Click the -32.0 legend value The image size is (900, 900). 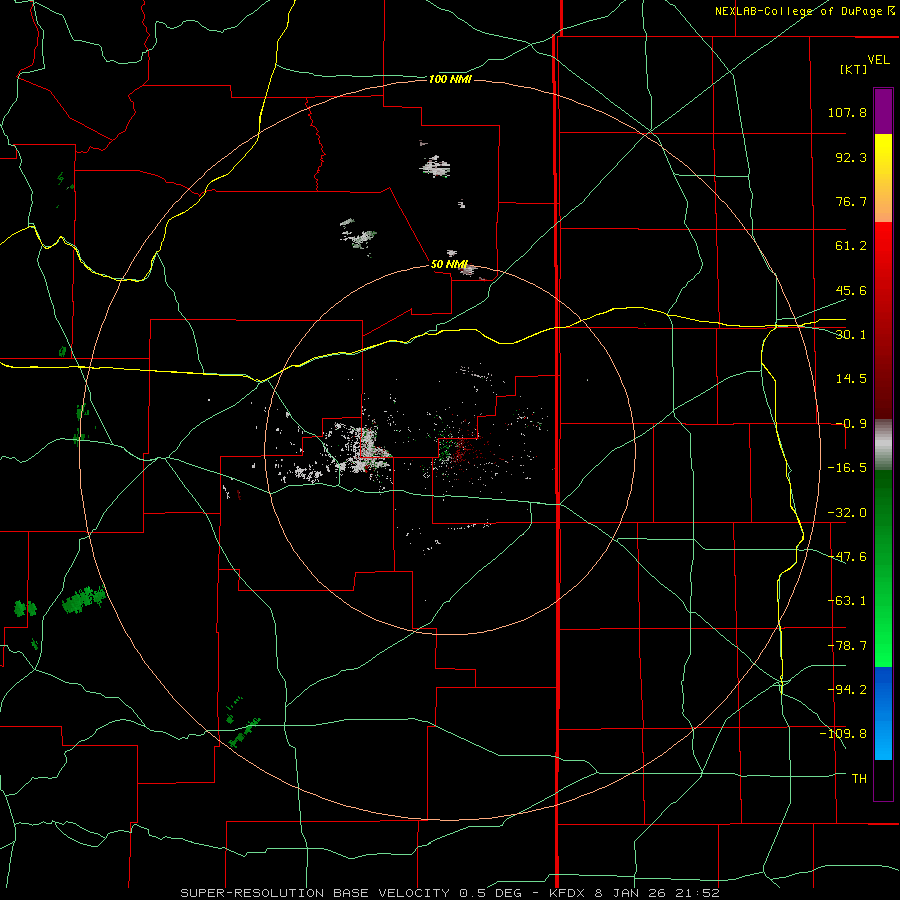coord(847,513)
